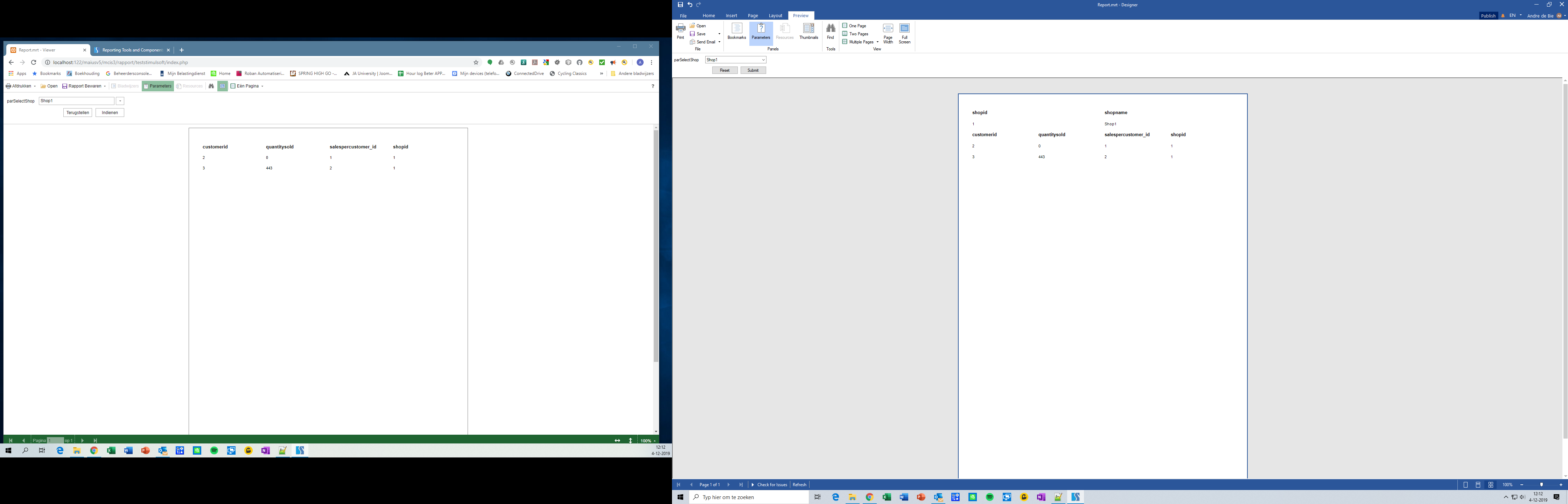1568x504 pixels.
Task: Fit report to Page Width in Designer
Action: click(x=888, y=34)
